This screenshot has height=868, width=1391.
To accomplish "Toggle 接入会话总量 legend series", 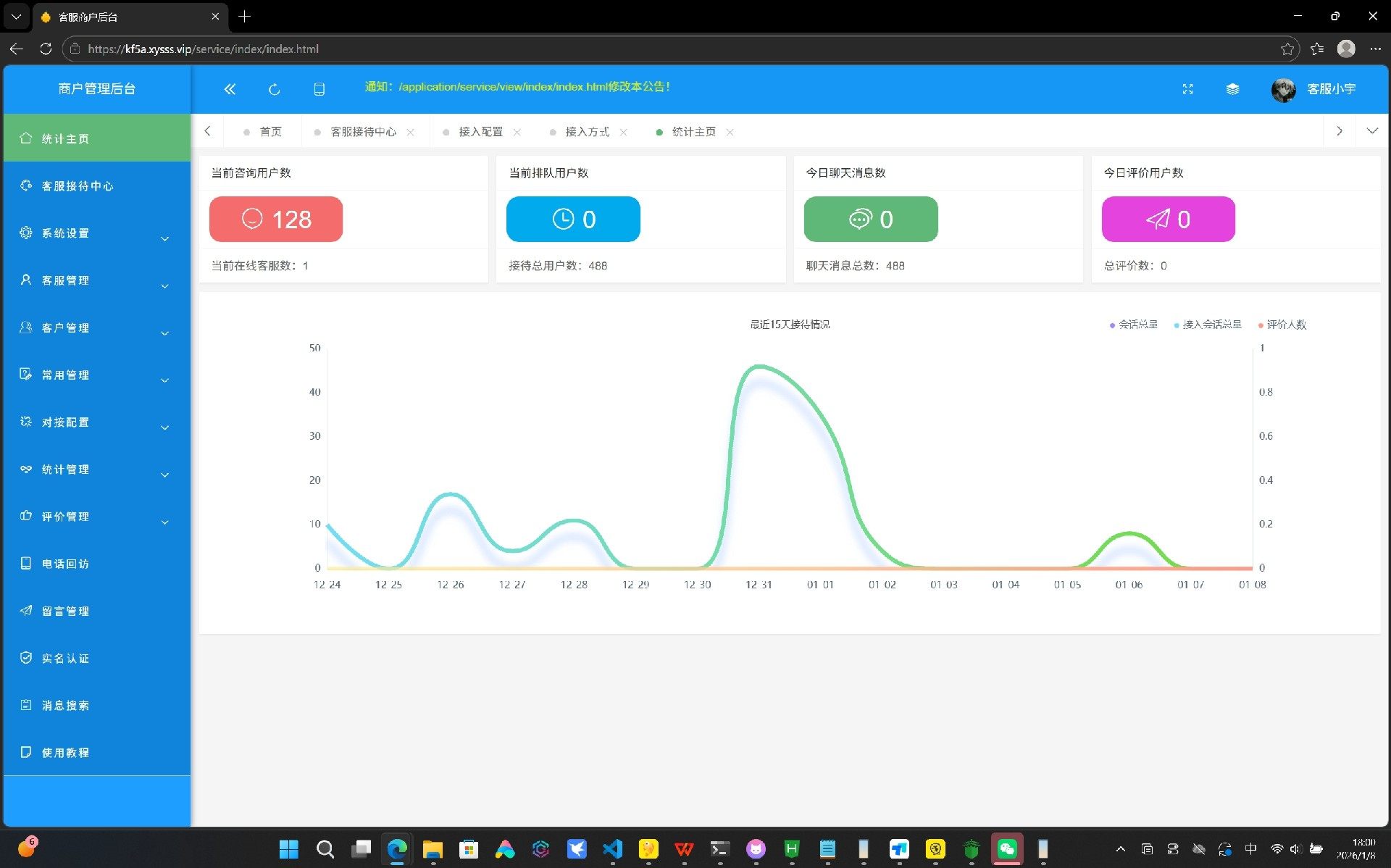I will pyautogui.click(x=1208, y=325).
